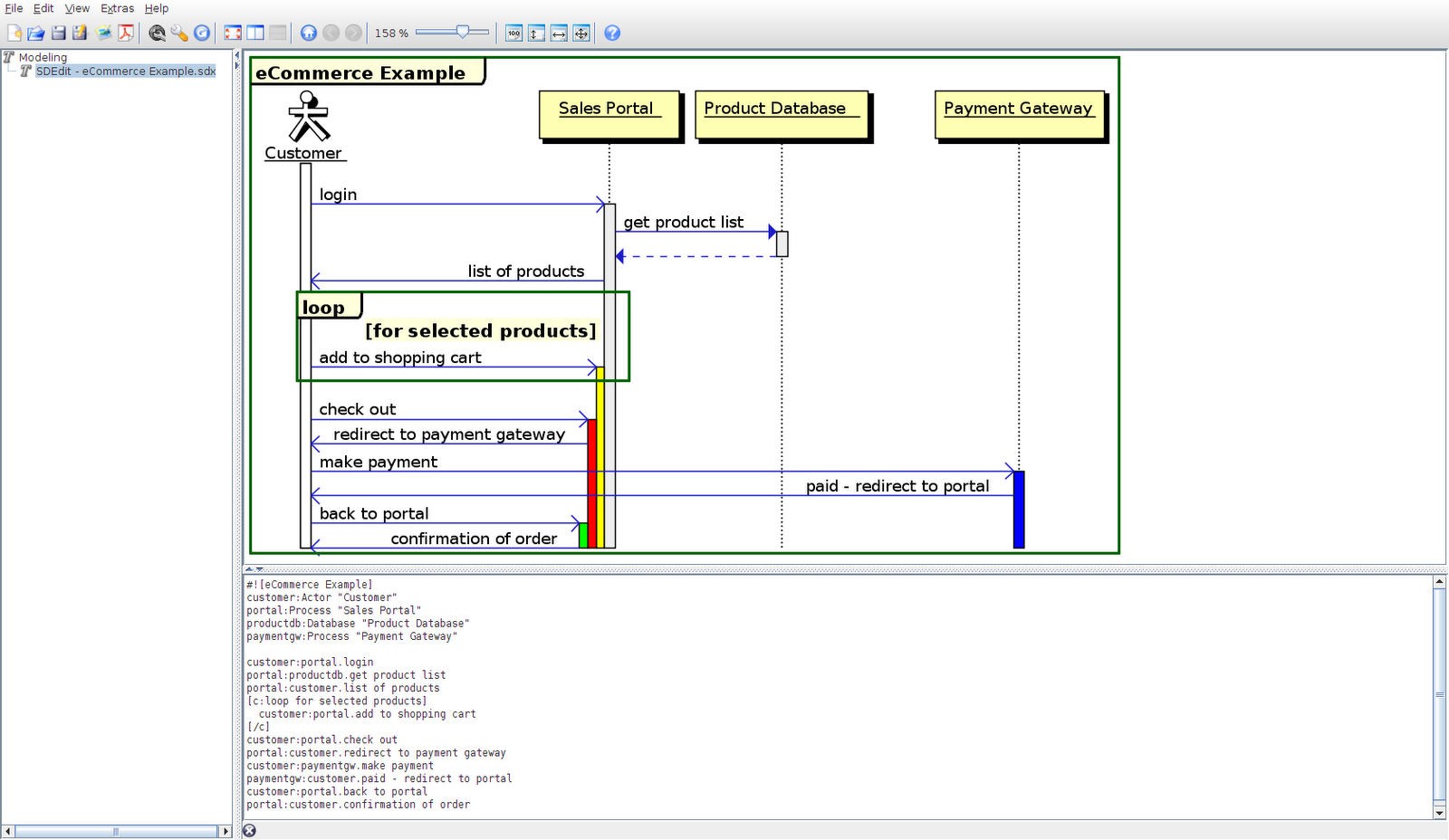Click the back arrow navigation icon

pos(331,33)
